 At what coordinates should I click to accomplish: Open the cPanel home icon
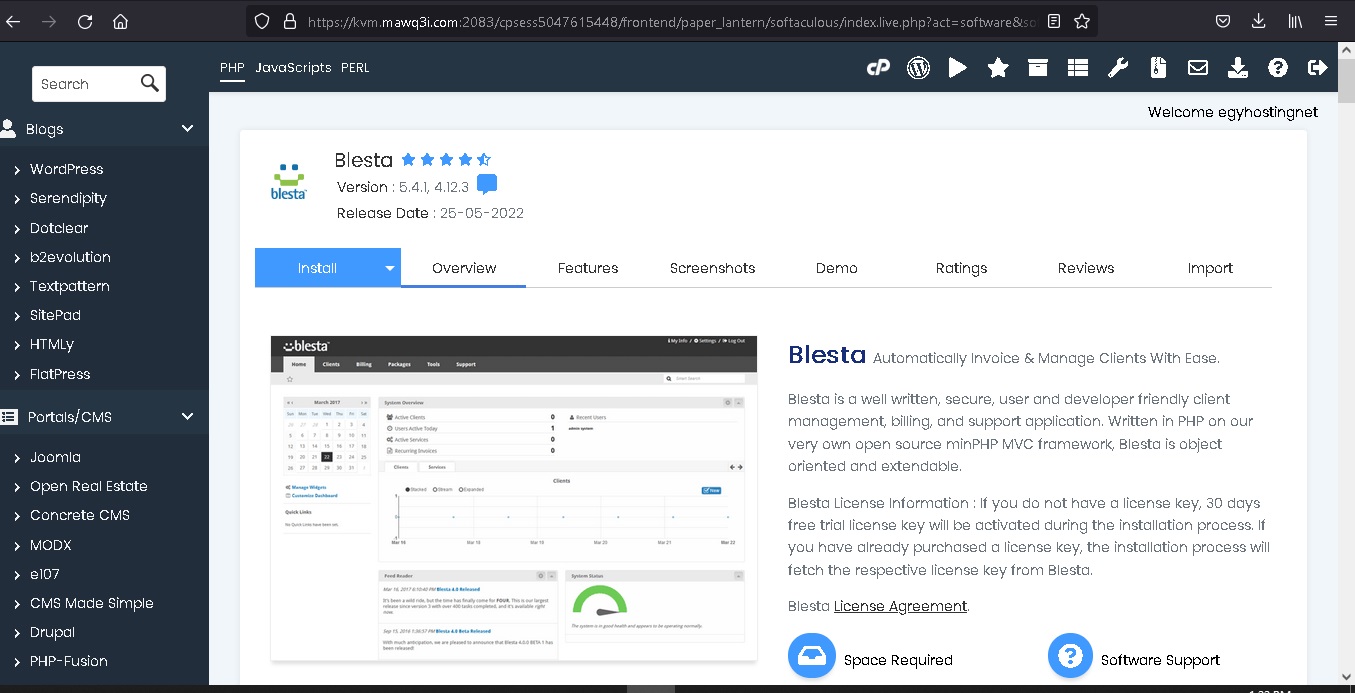tap(878, 68)
